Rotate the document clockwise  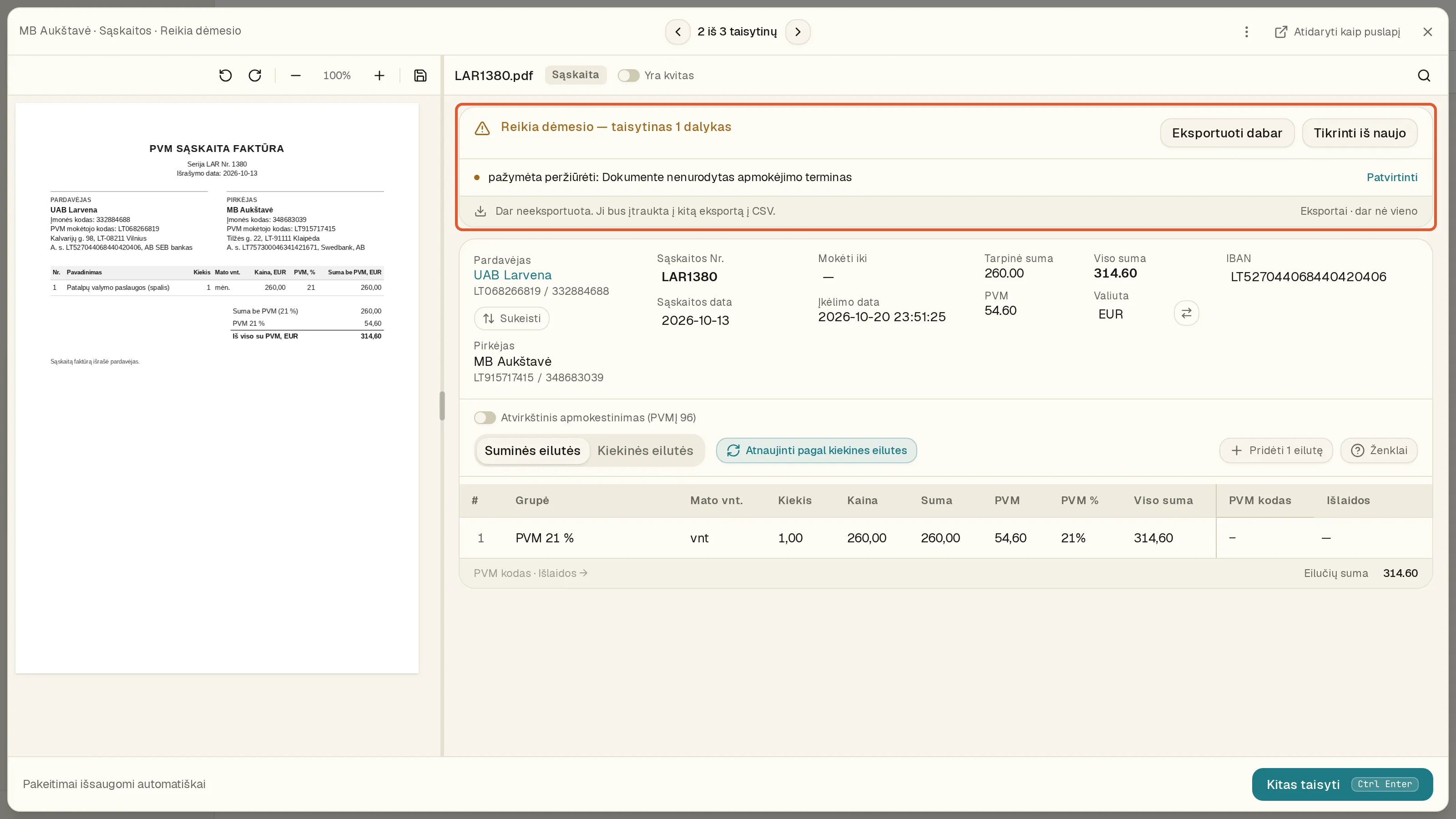[x=255, y=75]
